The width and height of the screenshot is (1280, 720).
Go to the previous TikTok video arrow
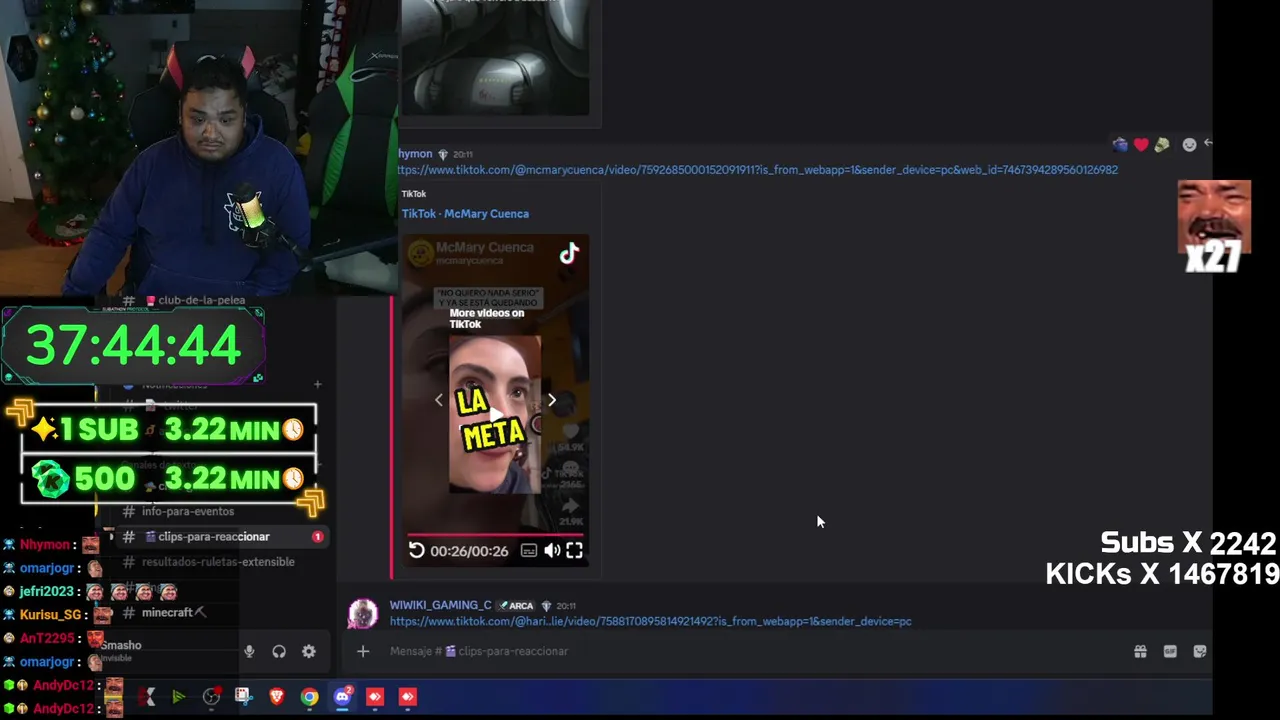(x=439, y=400)
